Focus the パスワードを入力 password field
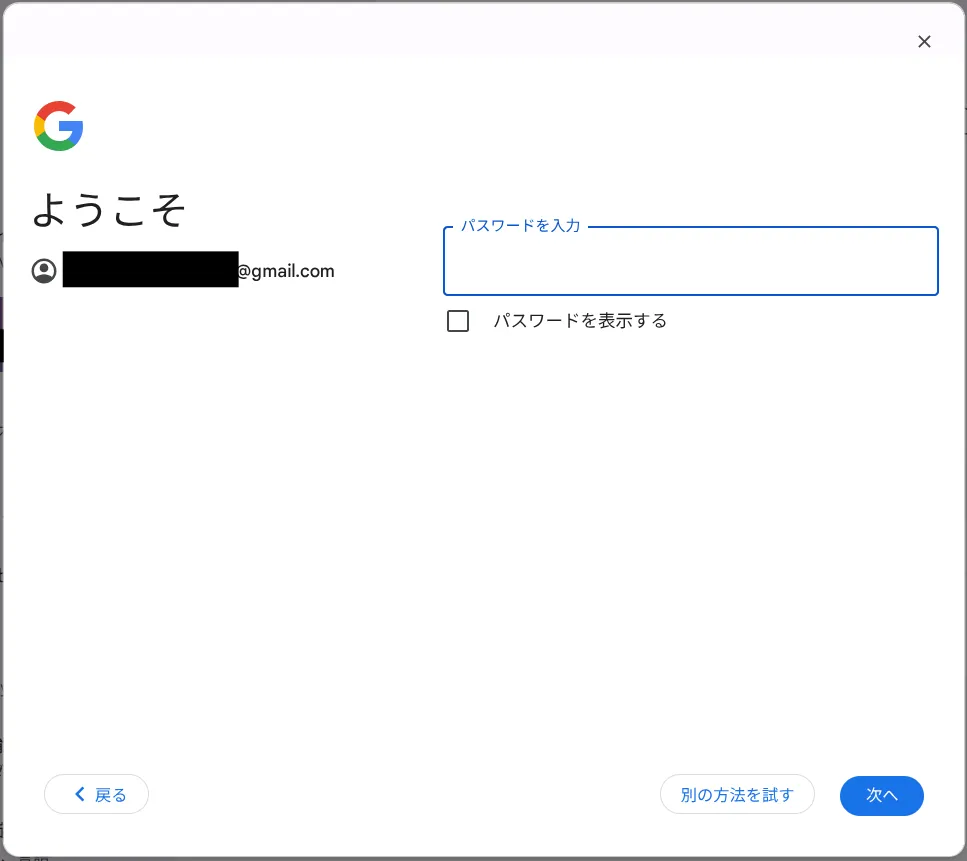The height and width of the screenshot is (861, 967). pyautogui.click(x=691, y=261)
